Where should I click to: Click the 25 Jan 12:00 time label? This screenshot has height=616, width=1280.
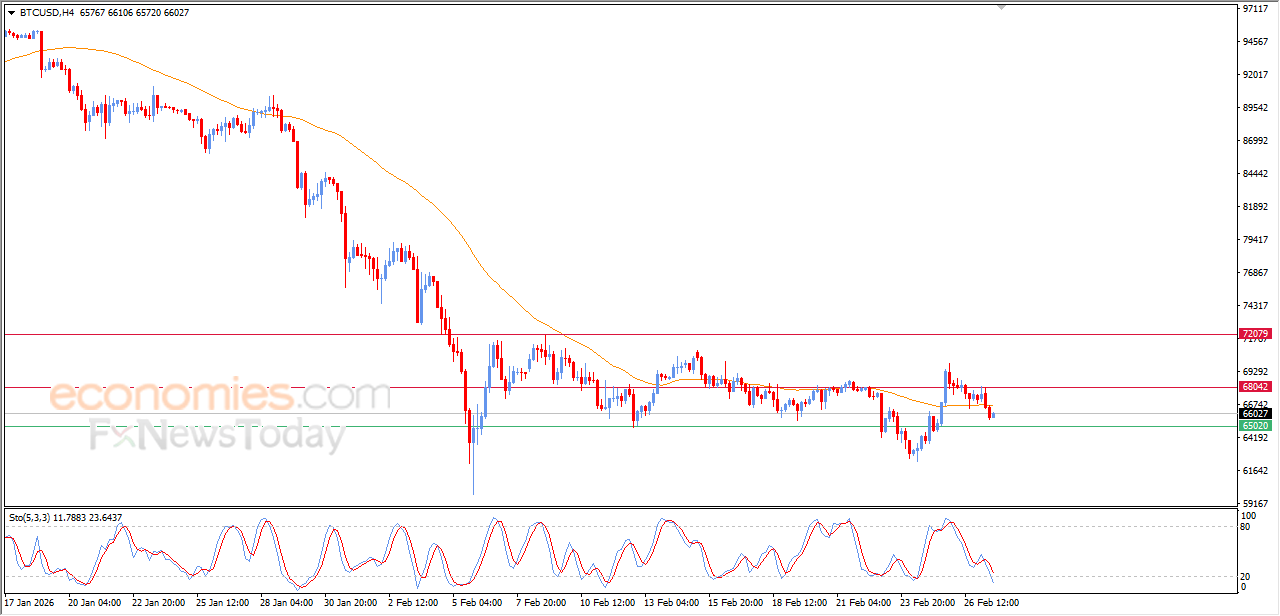[x=222, y=603]
